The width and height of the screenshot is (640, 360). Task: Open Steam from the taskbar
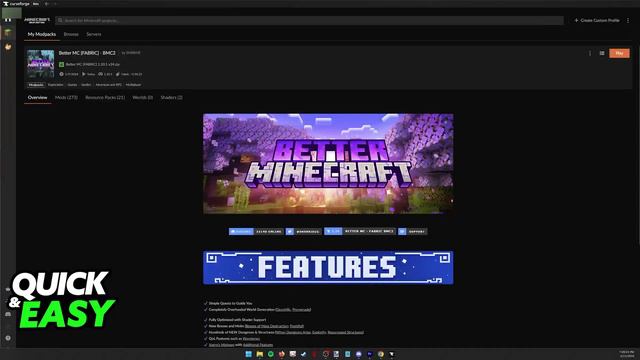tap(304, 354)
